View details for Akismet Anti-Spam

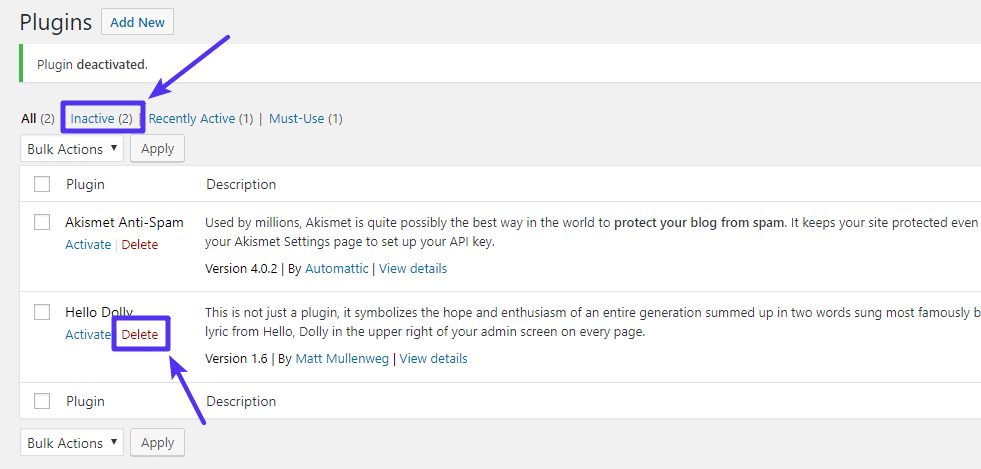click(413, 269)
